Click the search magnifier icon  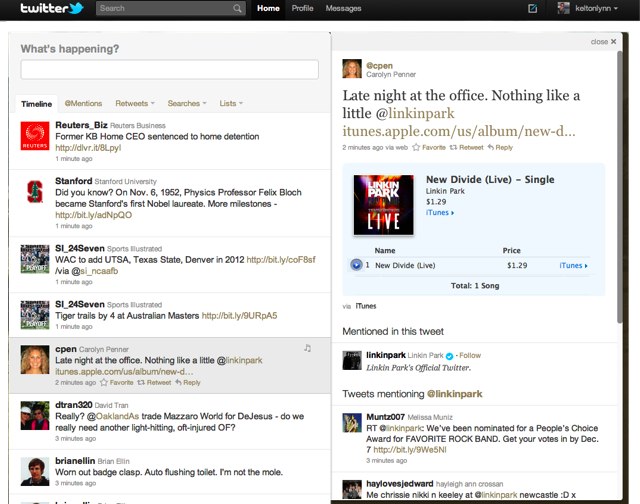237,9
